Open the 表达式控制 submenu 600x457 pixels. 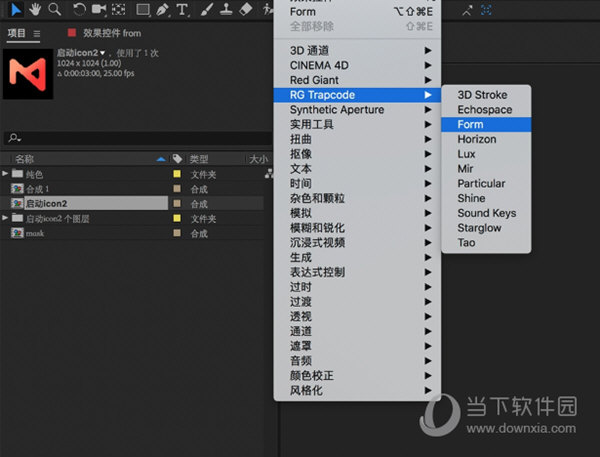click(x=357, y=273)
